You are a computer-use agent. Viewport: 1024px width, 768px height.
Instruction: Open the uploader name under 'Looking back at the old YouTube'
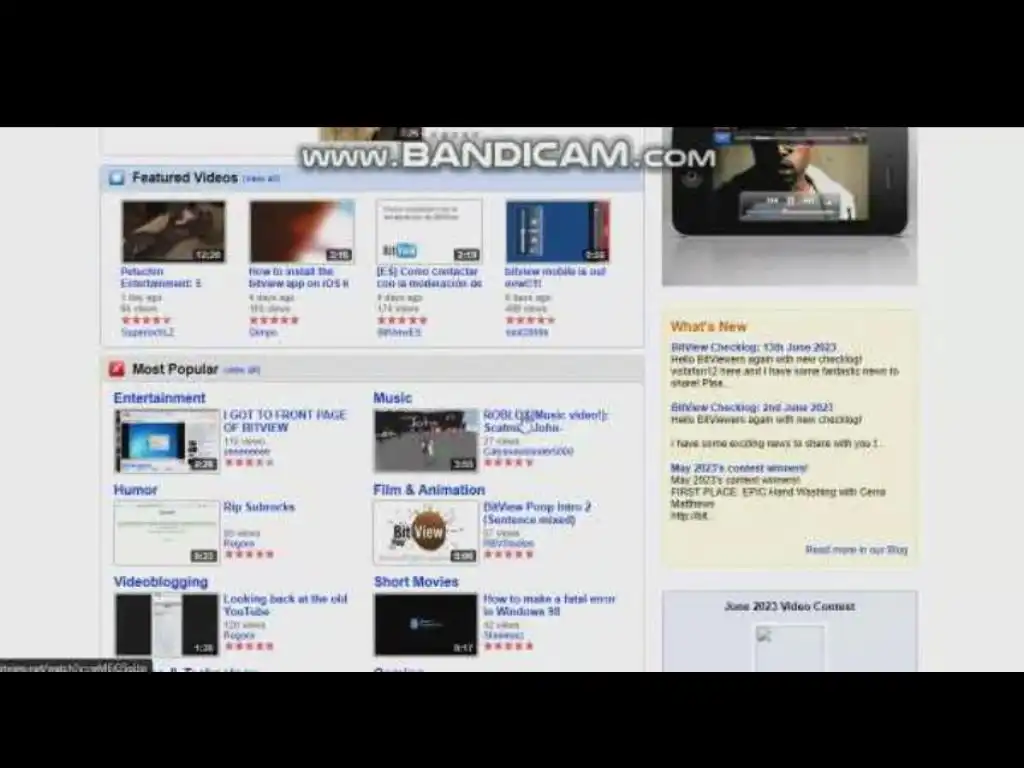239,635
